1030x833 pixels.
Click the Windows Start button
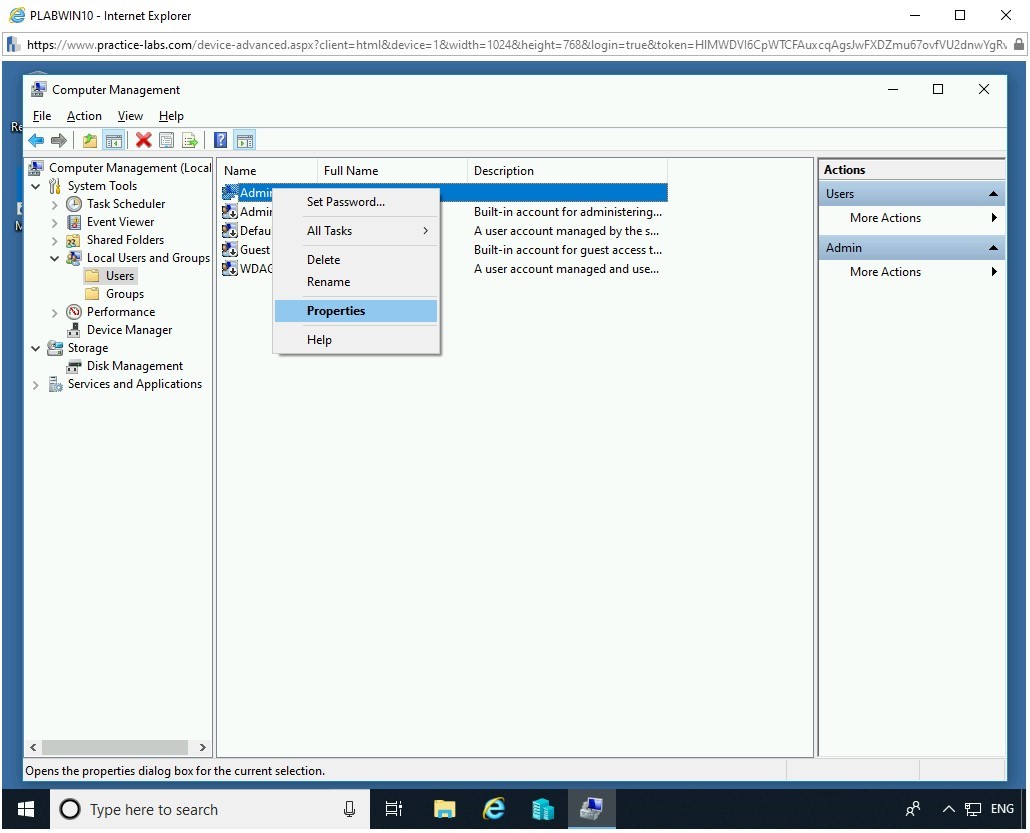point(26,809)
